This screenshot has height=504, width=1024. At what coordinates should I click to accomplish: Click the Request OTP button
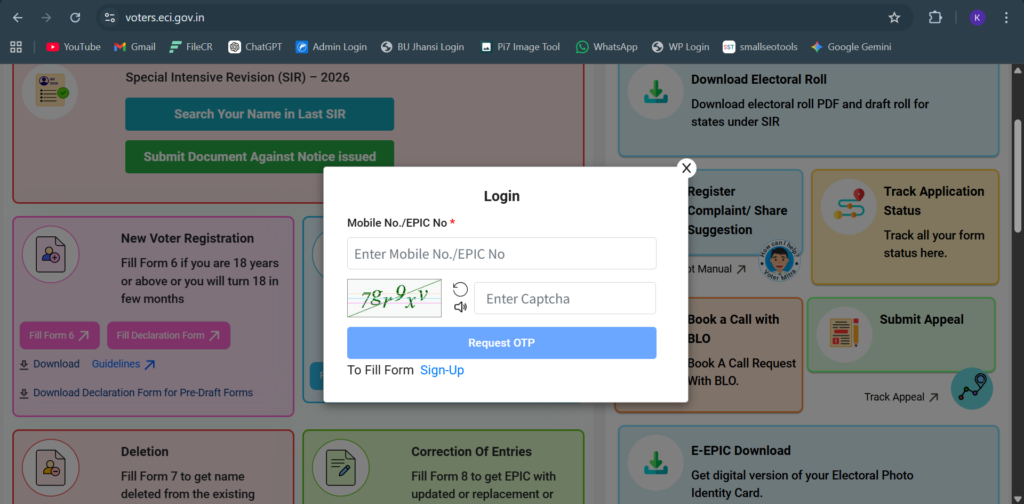pos(501,343)
